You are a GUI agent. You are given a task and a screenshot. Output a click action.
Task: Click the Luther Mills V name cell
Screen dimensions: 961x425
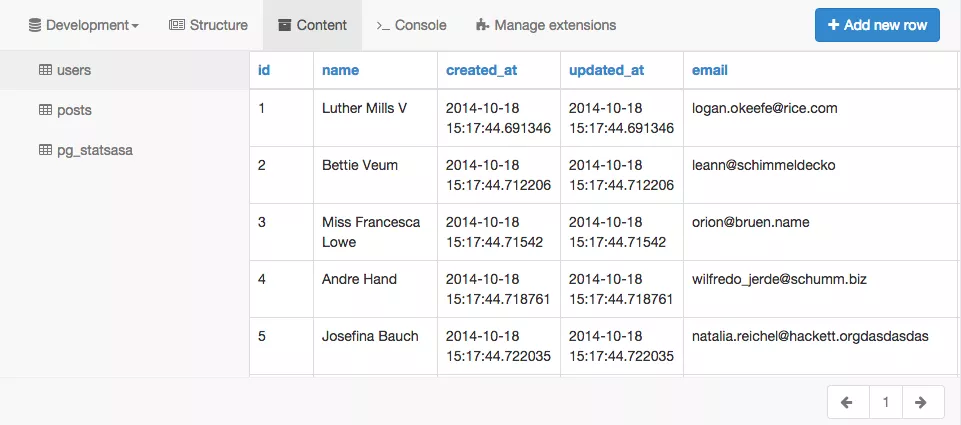click(364, 108)
